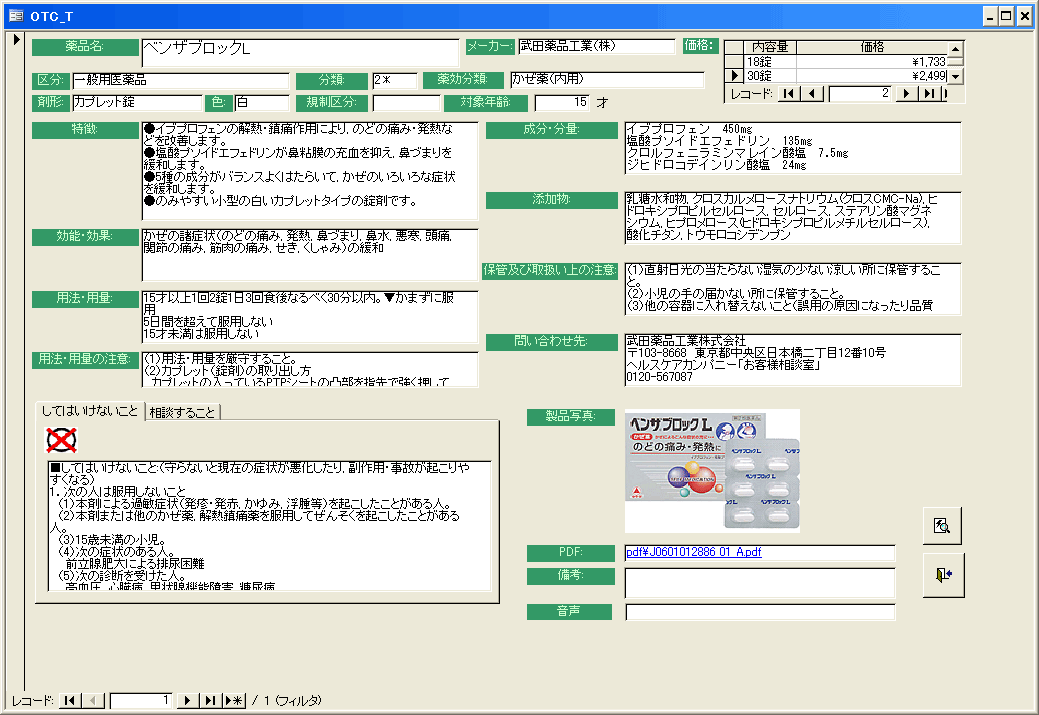Click the 問い合わせ先 text box
Screen dimensions: 1039x715
pyautogui.click(x=793, y=359)
